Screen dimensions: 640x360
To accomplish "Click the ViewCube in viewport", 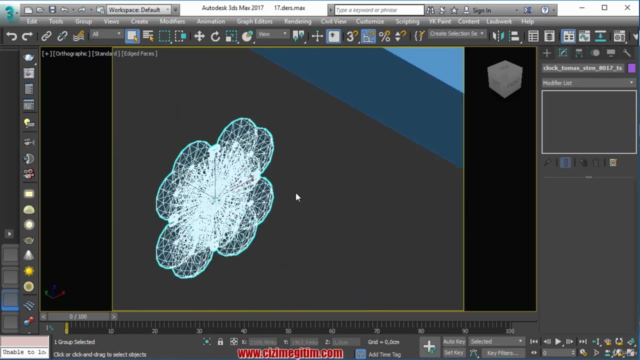I will [505, 79].
